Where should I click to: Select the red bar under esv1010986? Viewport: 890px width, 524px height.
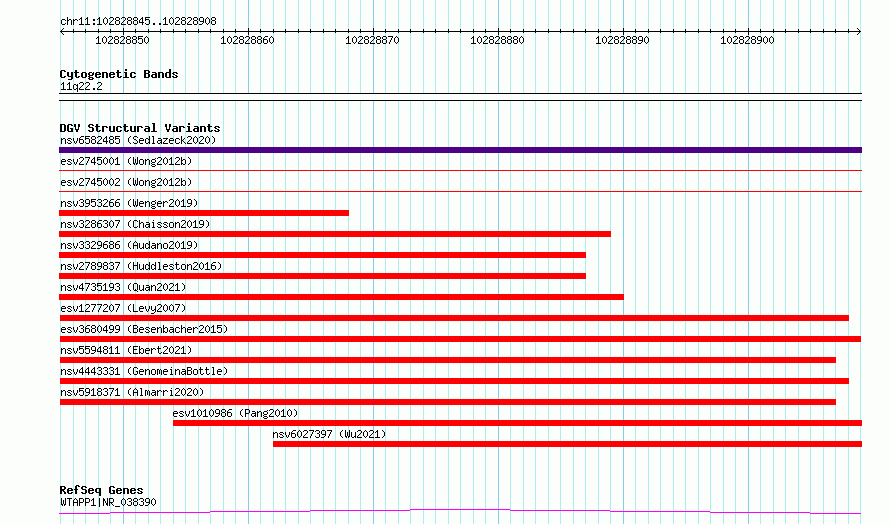[518, 423]
